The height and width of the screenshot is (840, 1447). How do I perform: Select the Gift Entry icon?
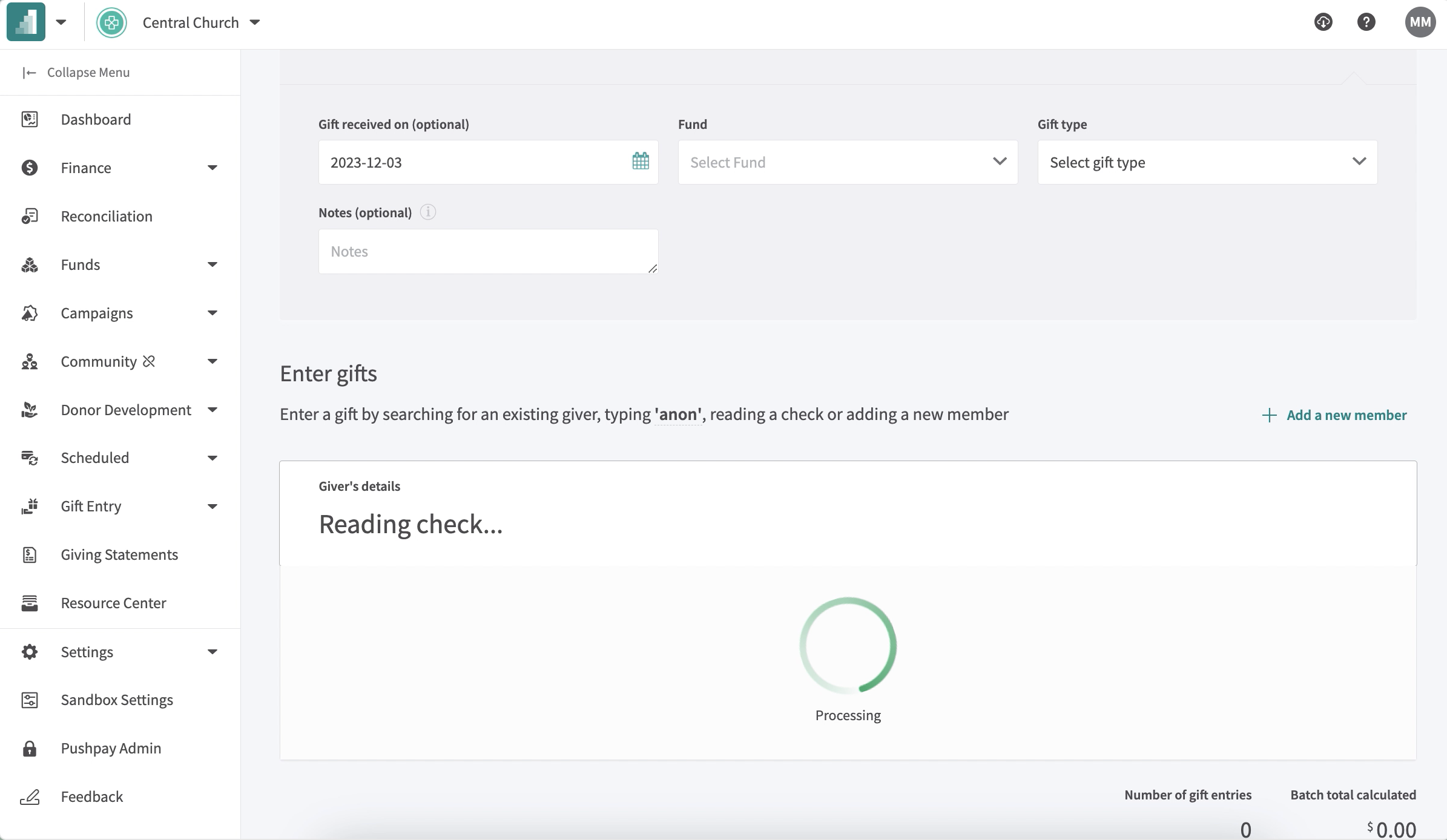pos(30,507)
